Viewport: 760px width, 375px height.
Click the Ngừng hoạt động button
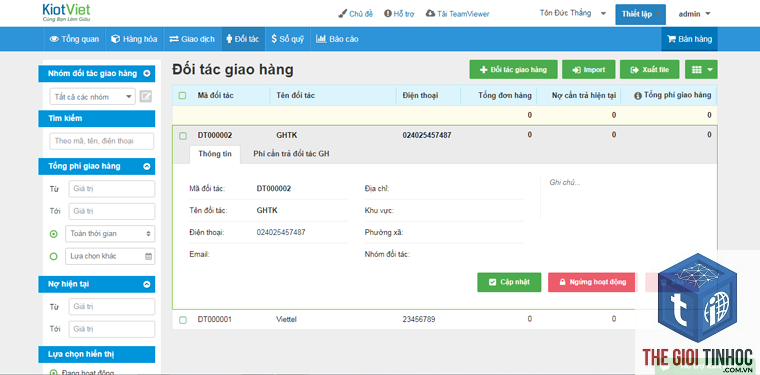(x=591, y=282)
